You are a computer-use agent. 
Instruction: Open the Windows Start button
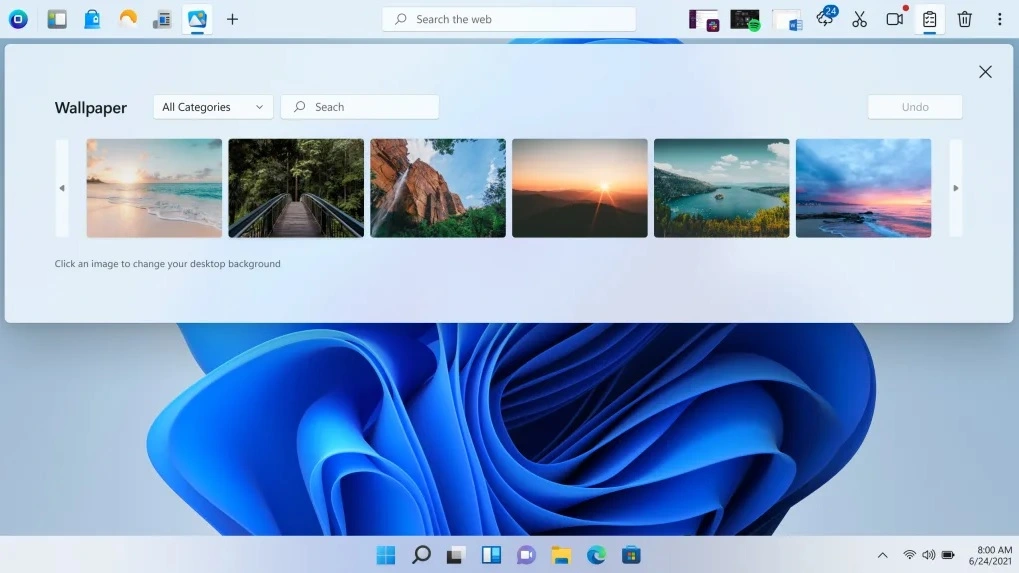point(386,555)
